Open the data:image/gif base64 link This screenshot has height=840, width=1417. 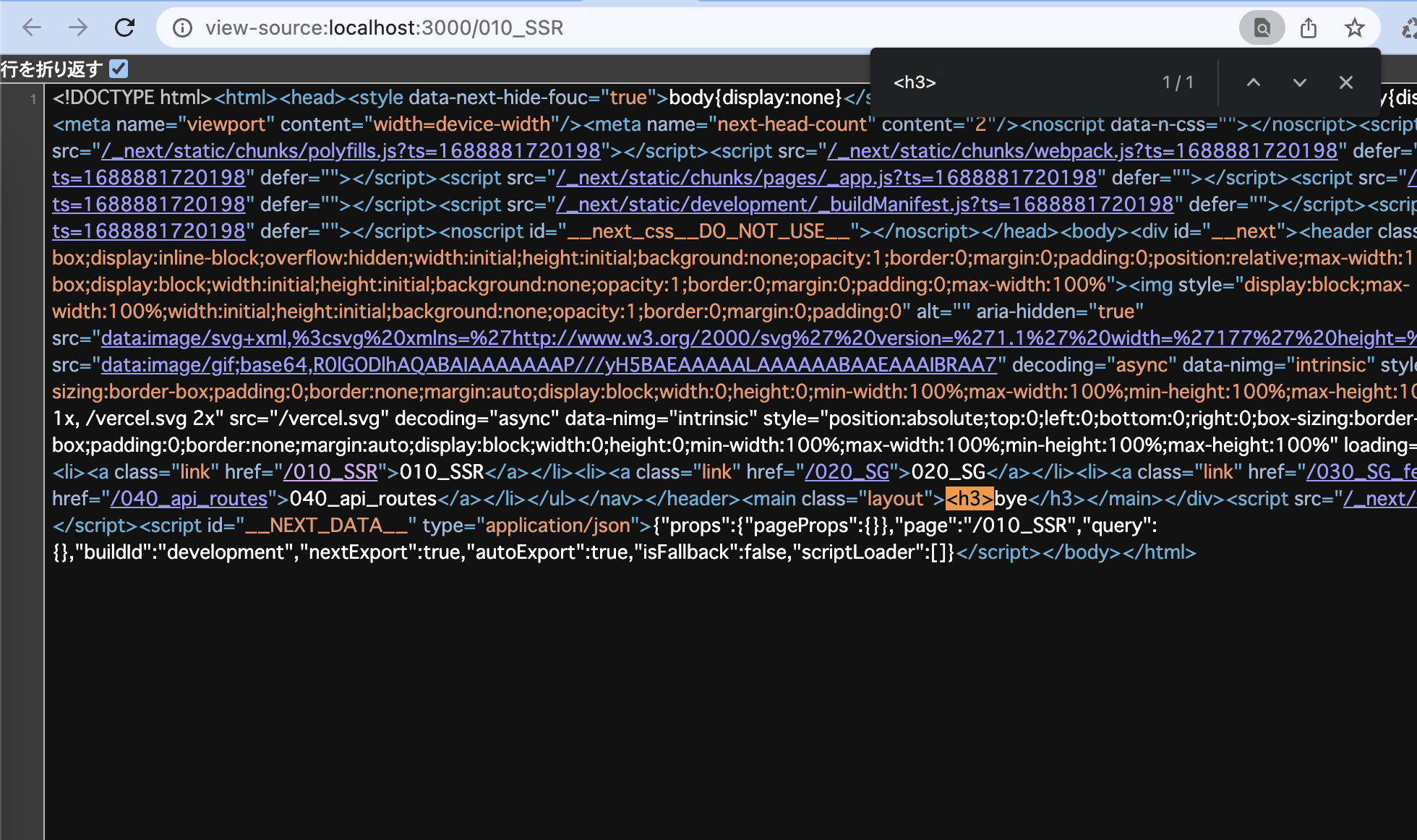(x=549, y=364)
